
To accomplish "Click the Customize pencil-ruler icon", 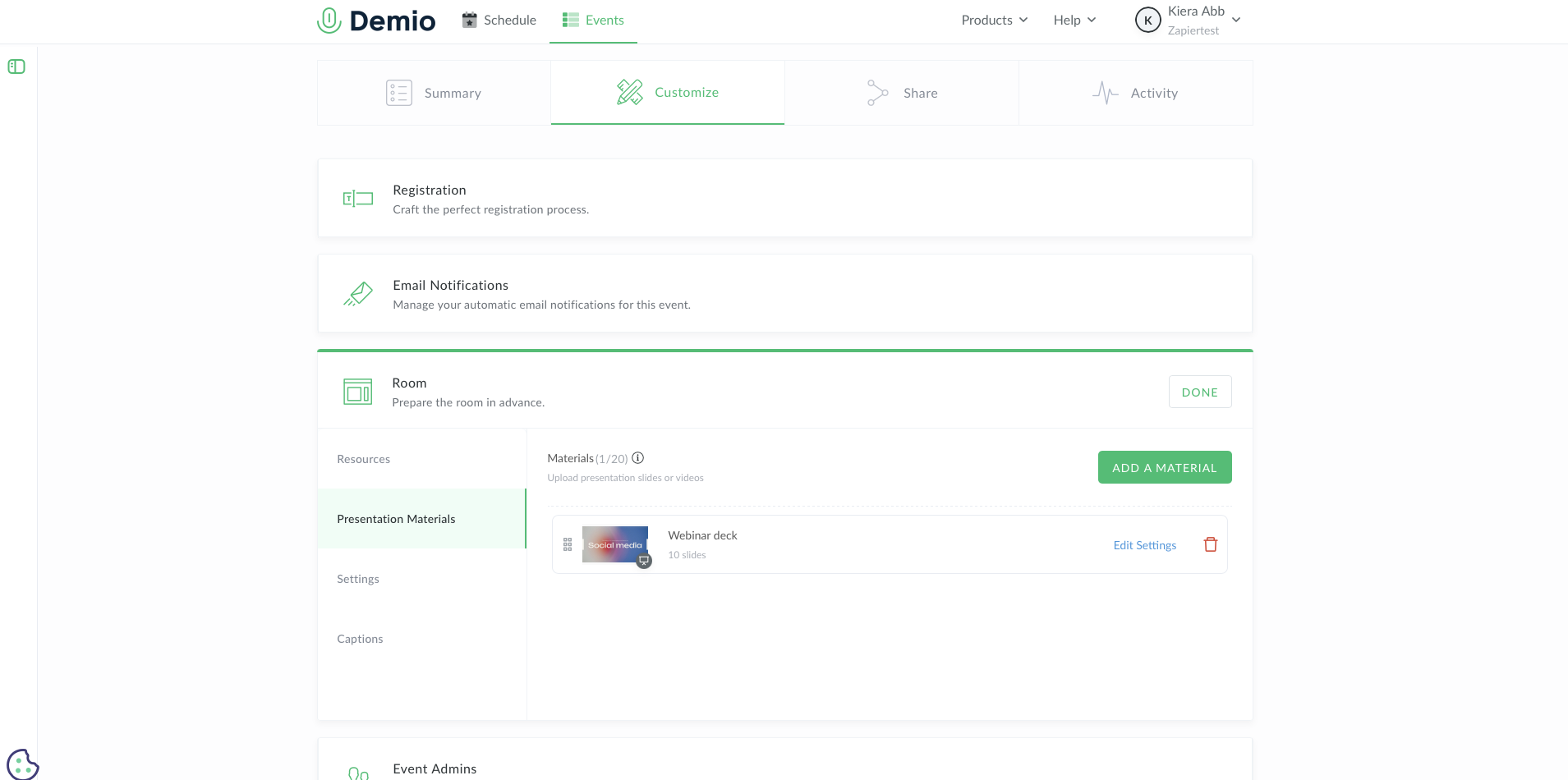I will click(x=630, y=92).
